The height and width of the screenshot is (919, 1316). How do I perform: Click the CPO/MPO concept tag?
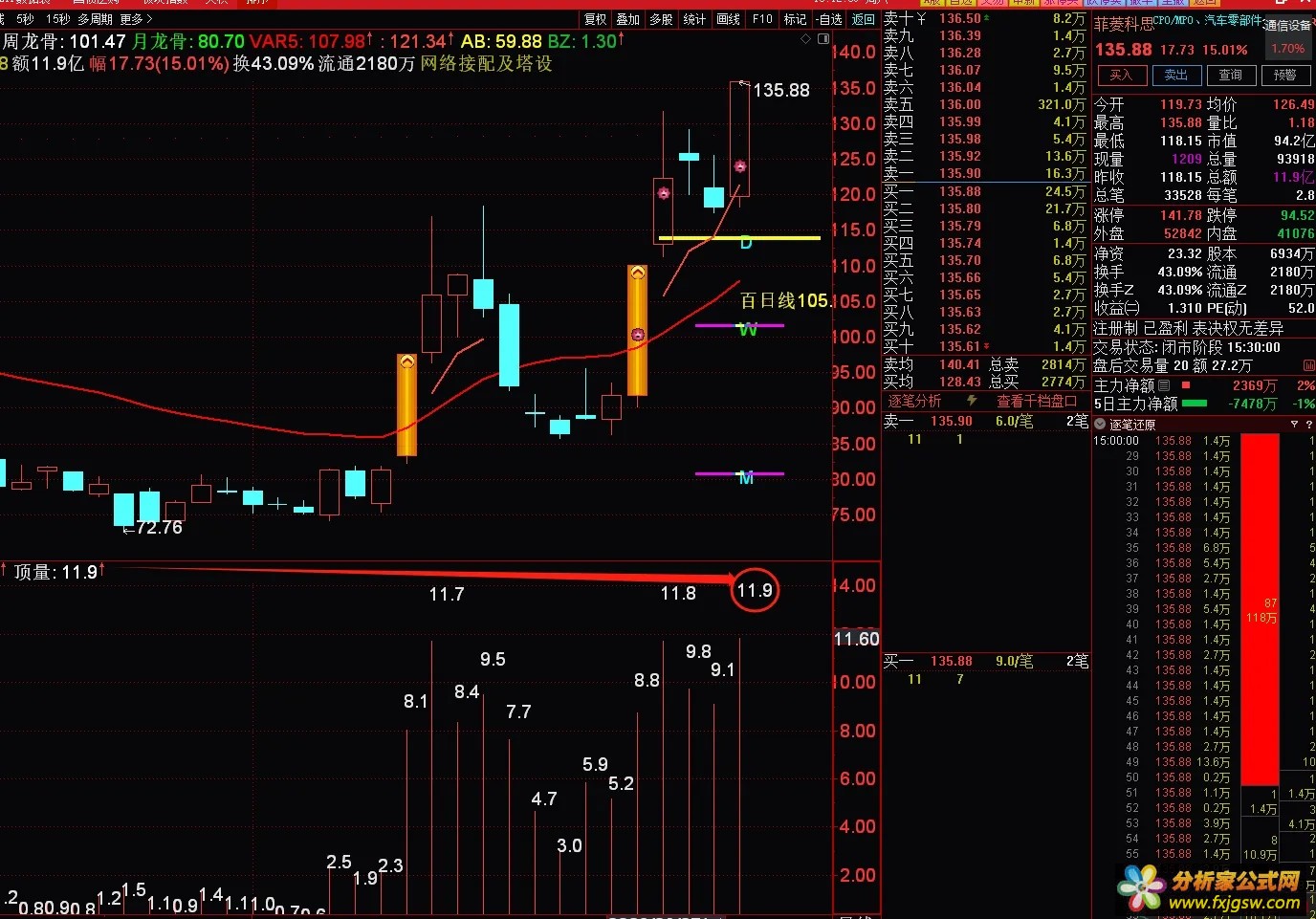tap(1173, 20)
